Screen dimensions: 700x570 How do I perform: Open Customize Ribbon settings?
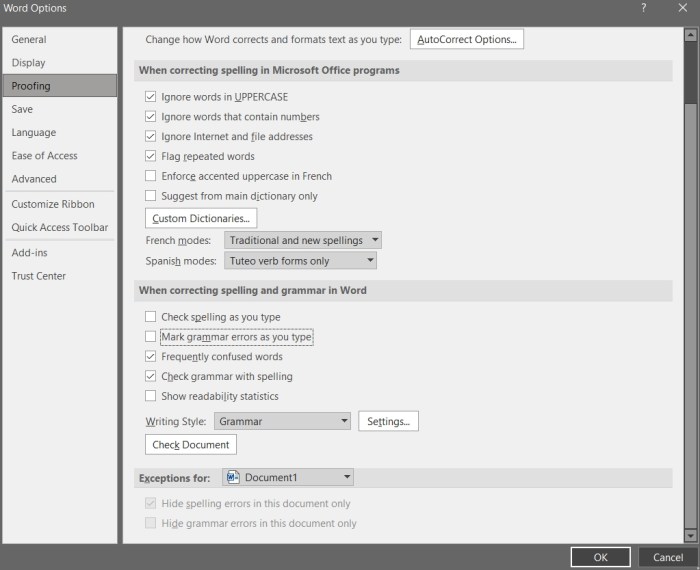tap(59, 204)
